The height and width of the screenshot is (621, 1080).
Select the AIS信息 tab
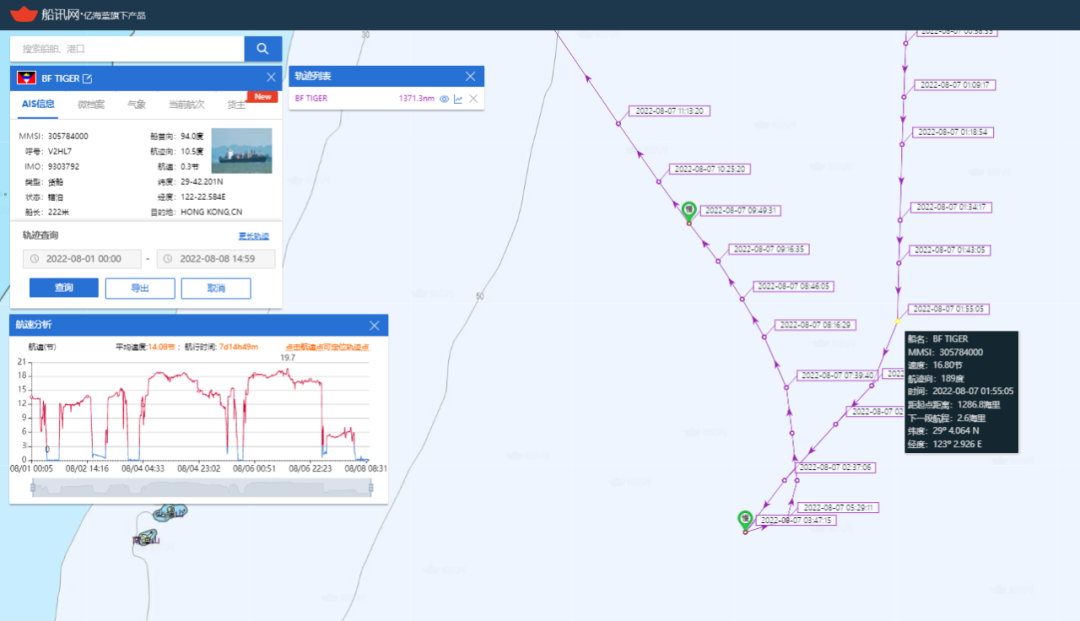[38, 105]
